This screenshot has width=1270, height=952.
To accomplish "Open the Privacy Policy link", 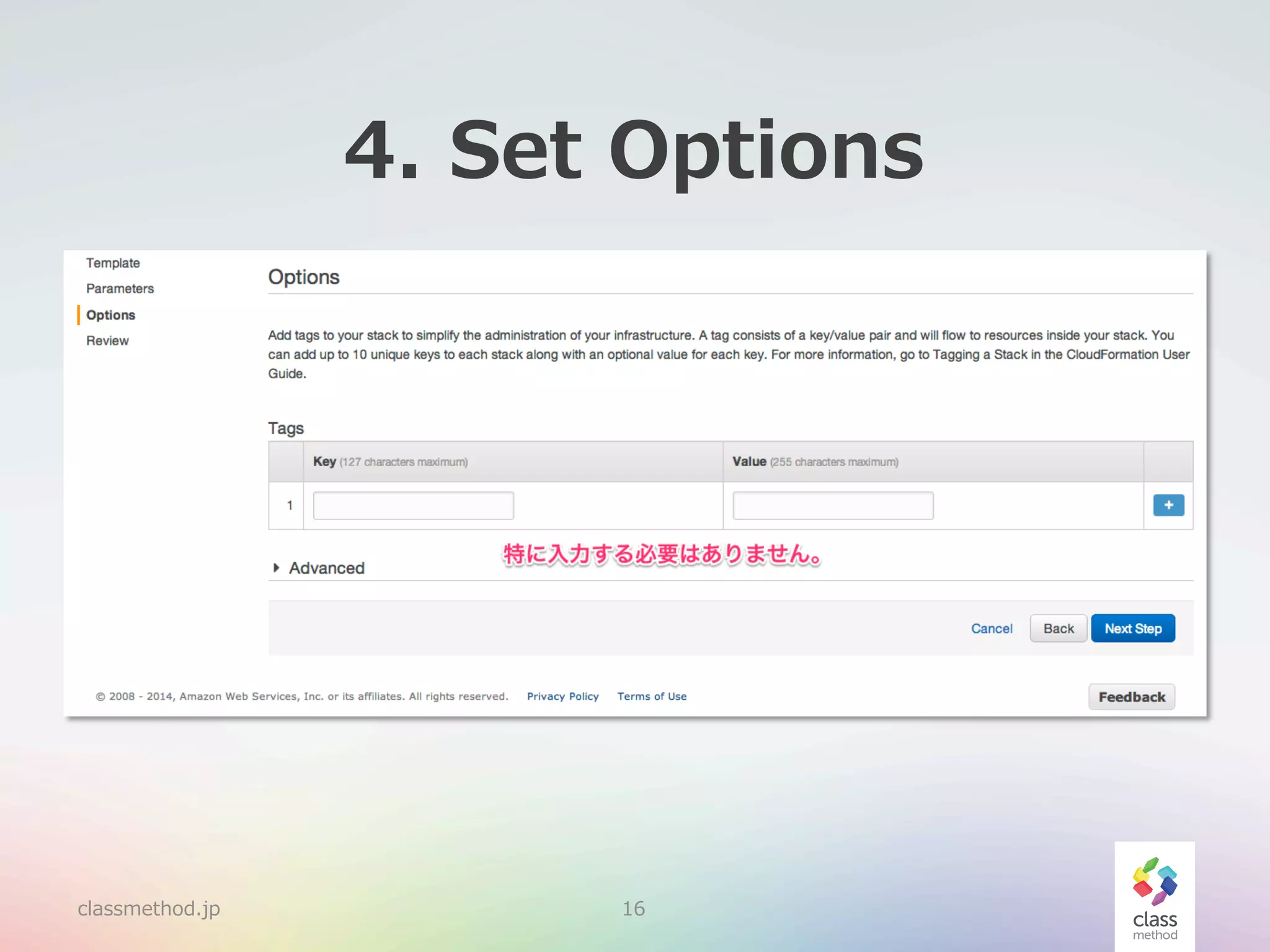I will click(562, 696).
